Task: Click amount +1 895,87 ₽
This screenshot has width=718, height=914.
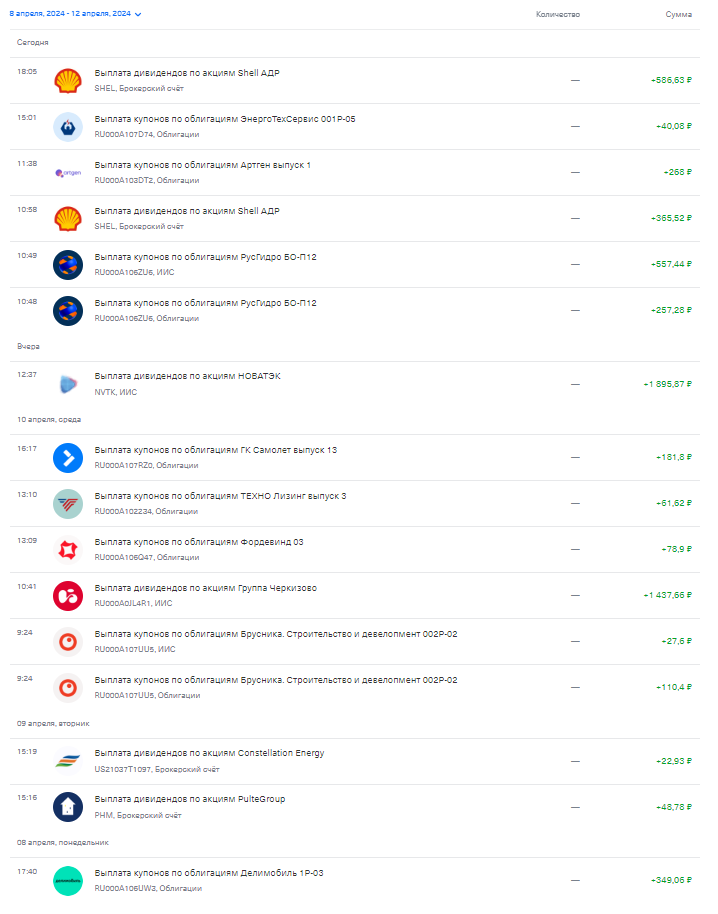Action: 667,384
